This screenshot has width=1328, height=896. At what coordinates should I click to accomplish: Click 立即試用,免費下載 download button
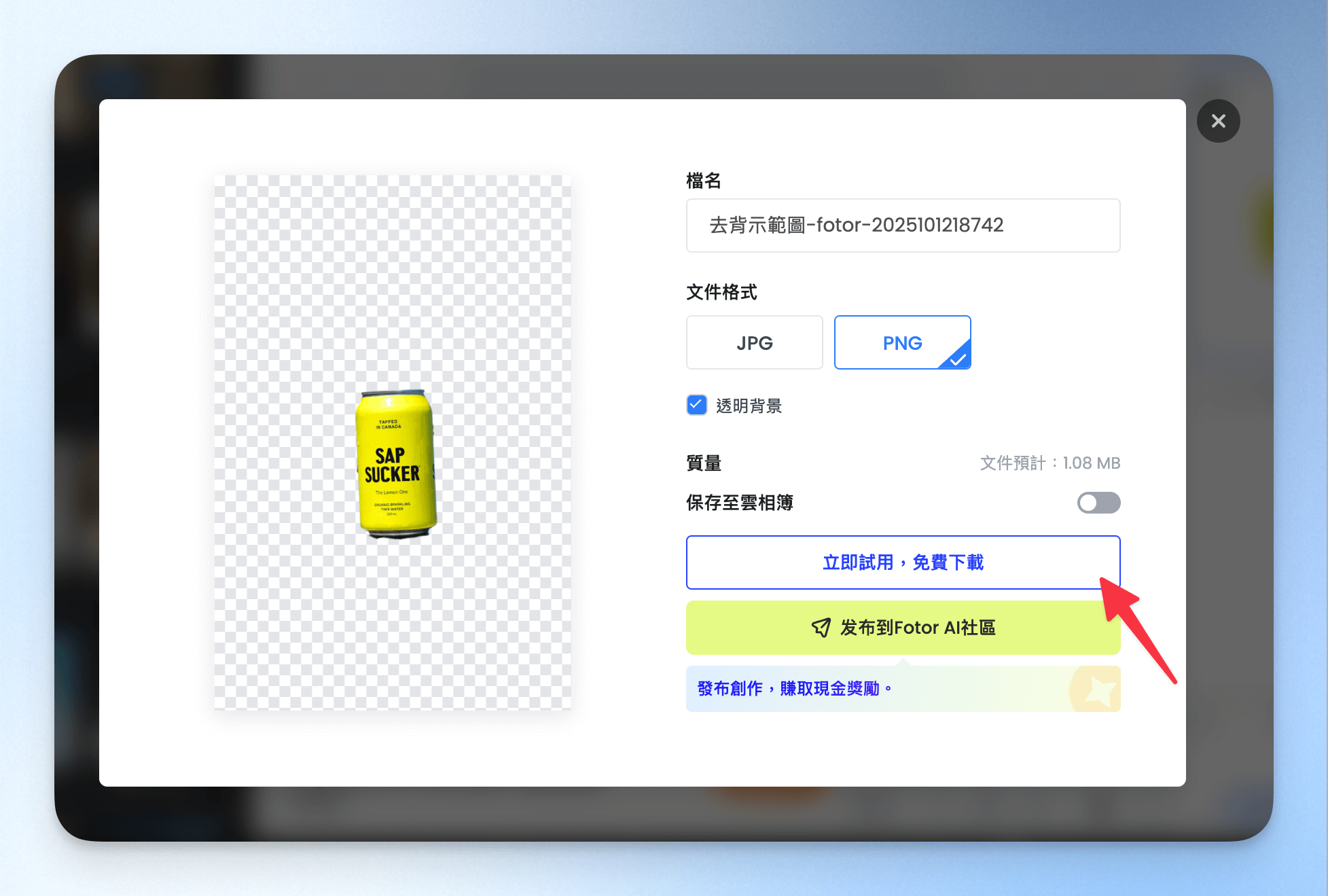click(x=902, y=562)
